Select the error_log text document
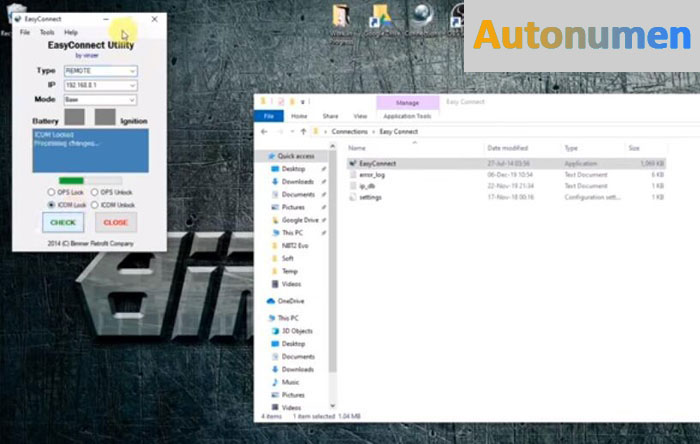This screenshot has width=700, height=444. [x=372, y=175]
